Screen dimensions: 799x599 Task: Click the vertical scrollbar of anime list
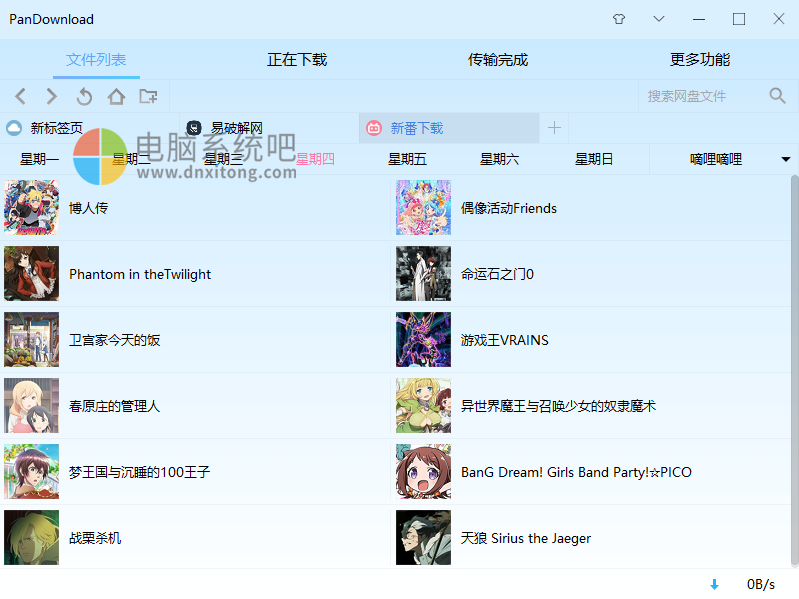click(794, 371)
